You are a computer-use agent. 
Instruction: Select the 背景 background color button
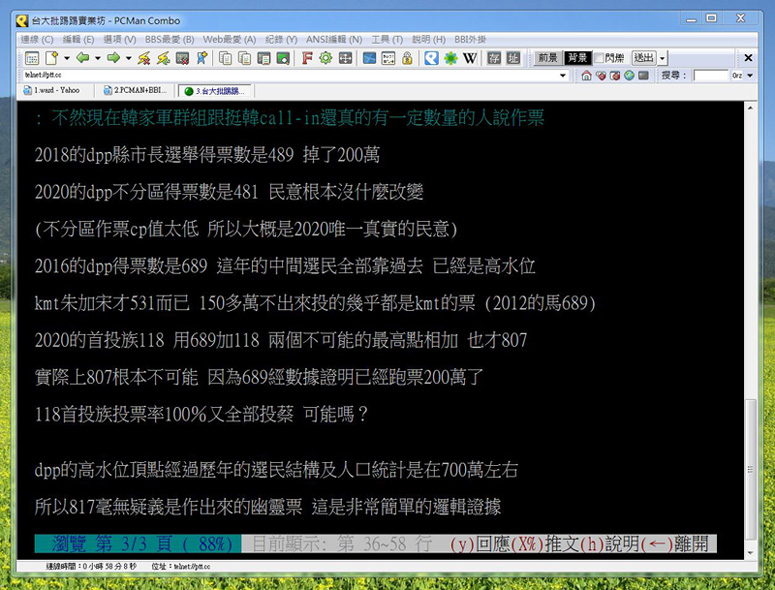[x=577, y=58]
